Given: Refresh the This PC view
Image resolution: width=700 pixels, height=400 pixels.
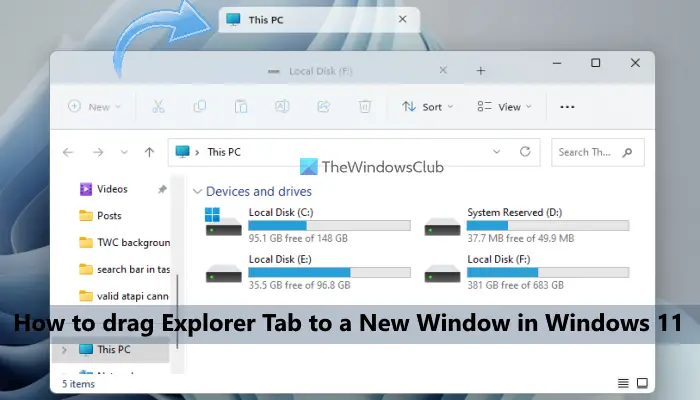Looking at the screenshot, I should point(525,152).
